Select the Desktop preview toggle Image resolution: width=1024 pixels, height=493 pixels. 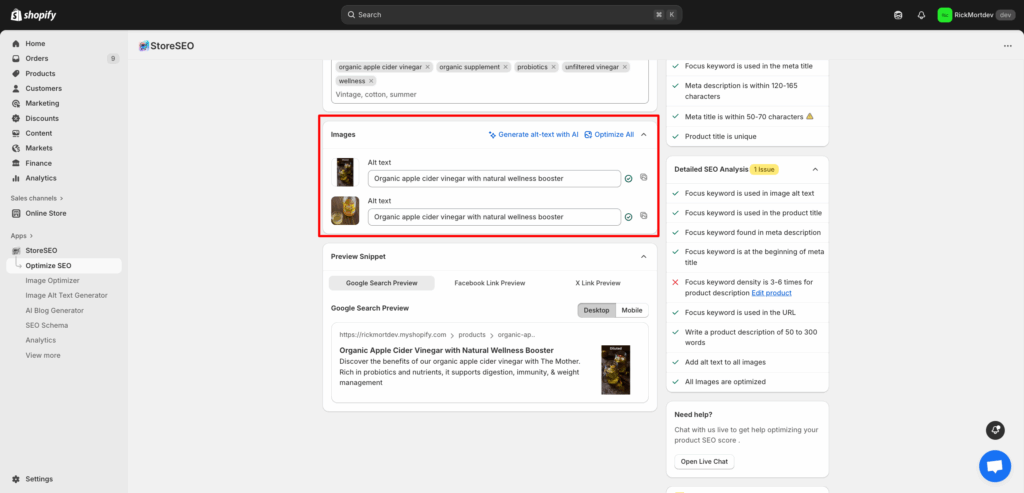pos(596,310)
